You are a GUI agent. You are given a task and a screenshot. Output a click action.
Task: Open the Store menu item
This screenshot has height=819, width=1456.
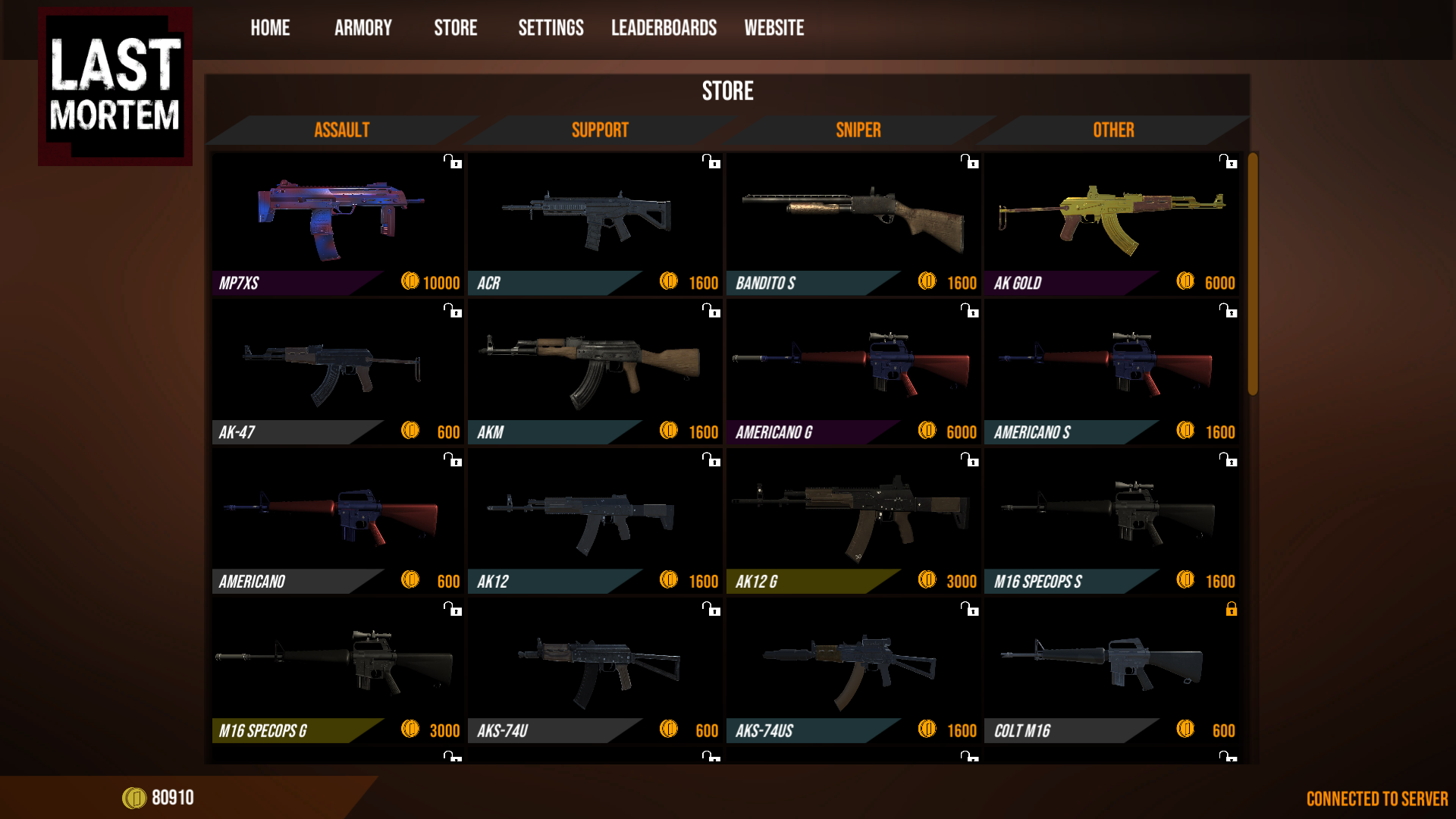[456, 28]
